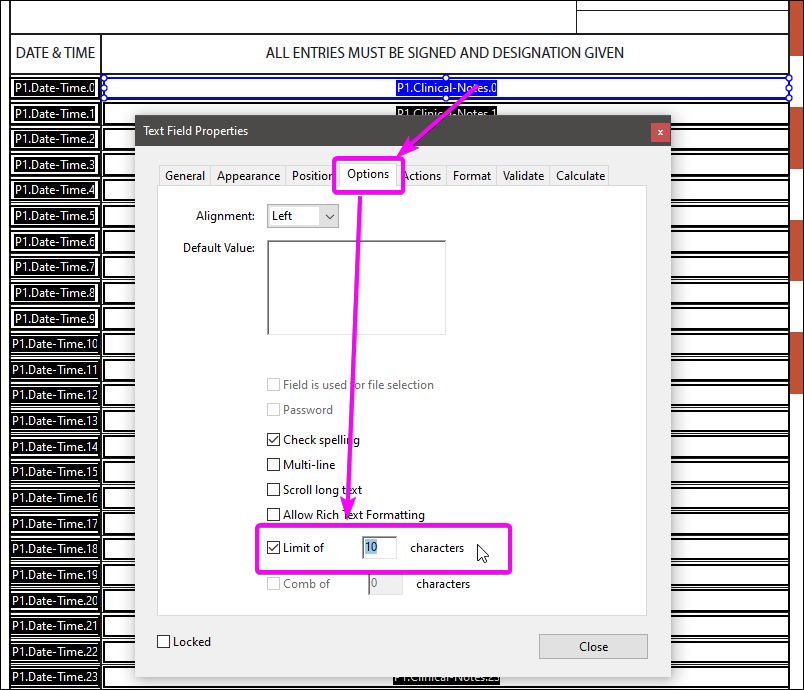Screen dimensions: 804x690
Task: Close the Text Field Properties dialog
Action: [x=659, y=131]
